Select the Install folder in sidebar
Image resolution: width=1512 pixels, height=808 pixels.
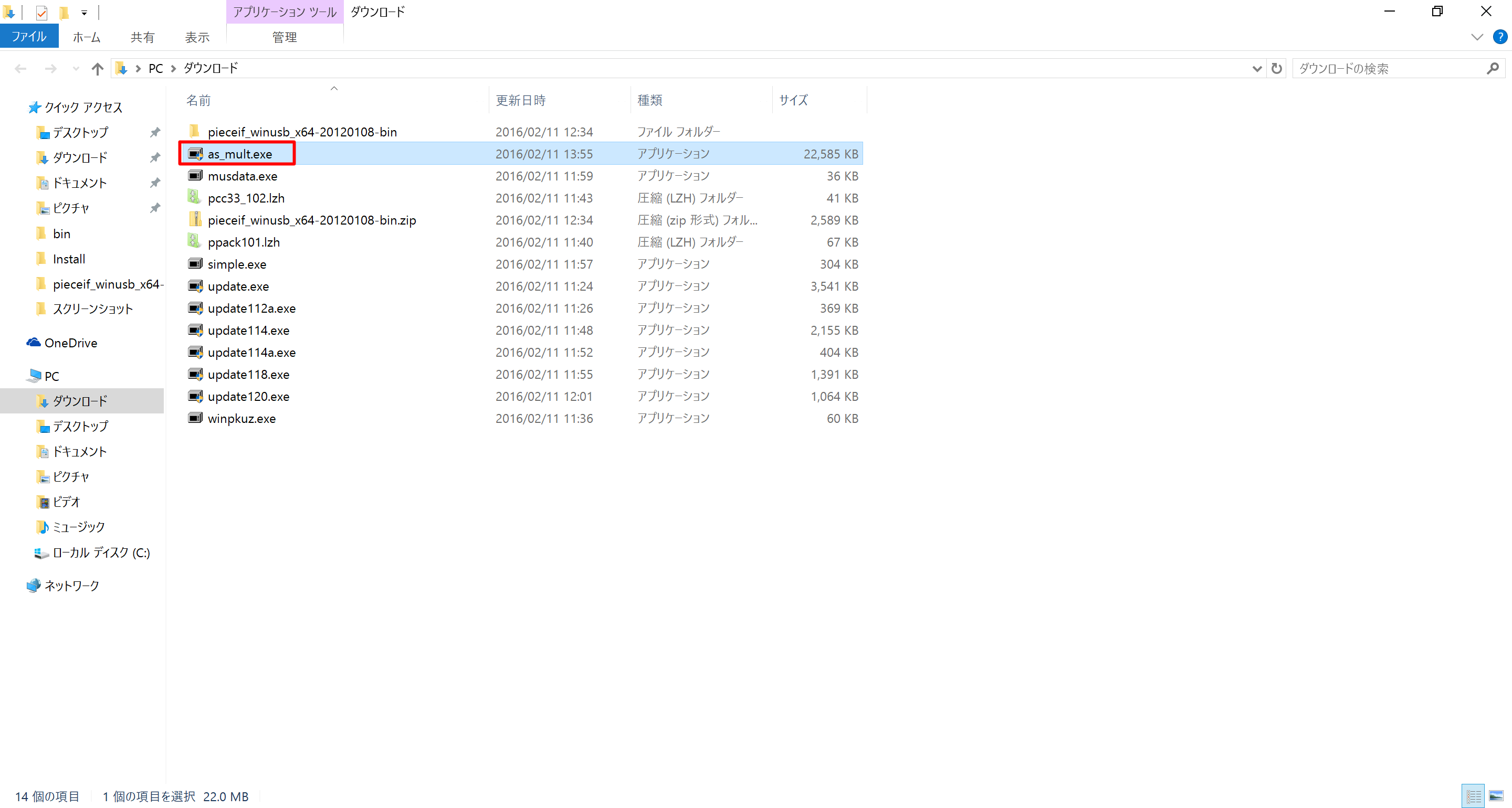click(x=69, y=259)
